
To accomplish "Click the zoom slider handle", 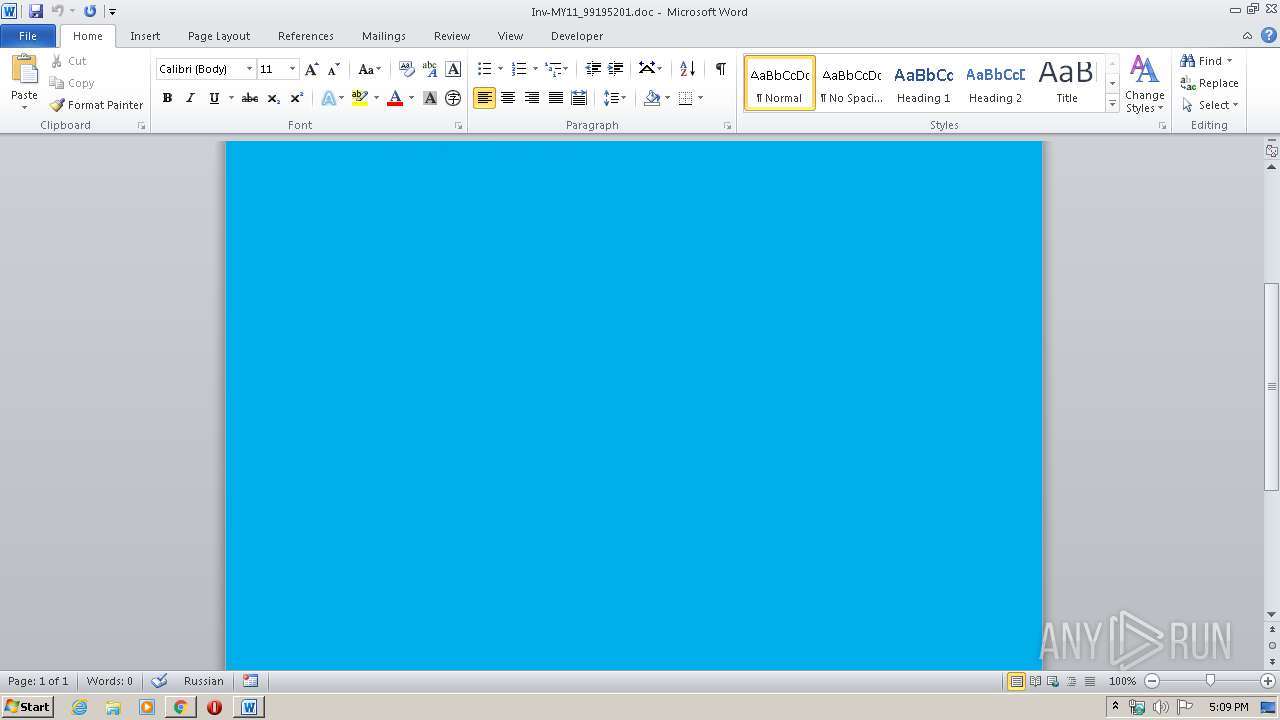I will click(x=1210, y=681).
